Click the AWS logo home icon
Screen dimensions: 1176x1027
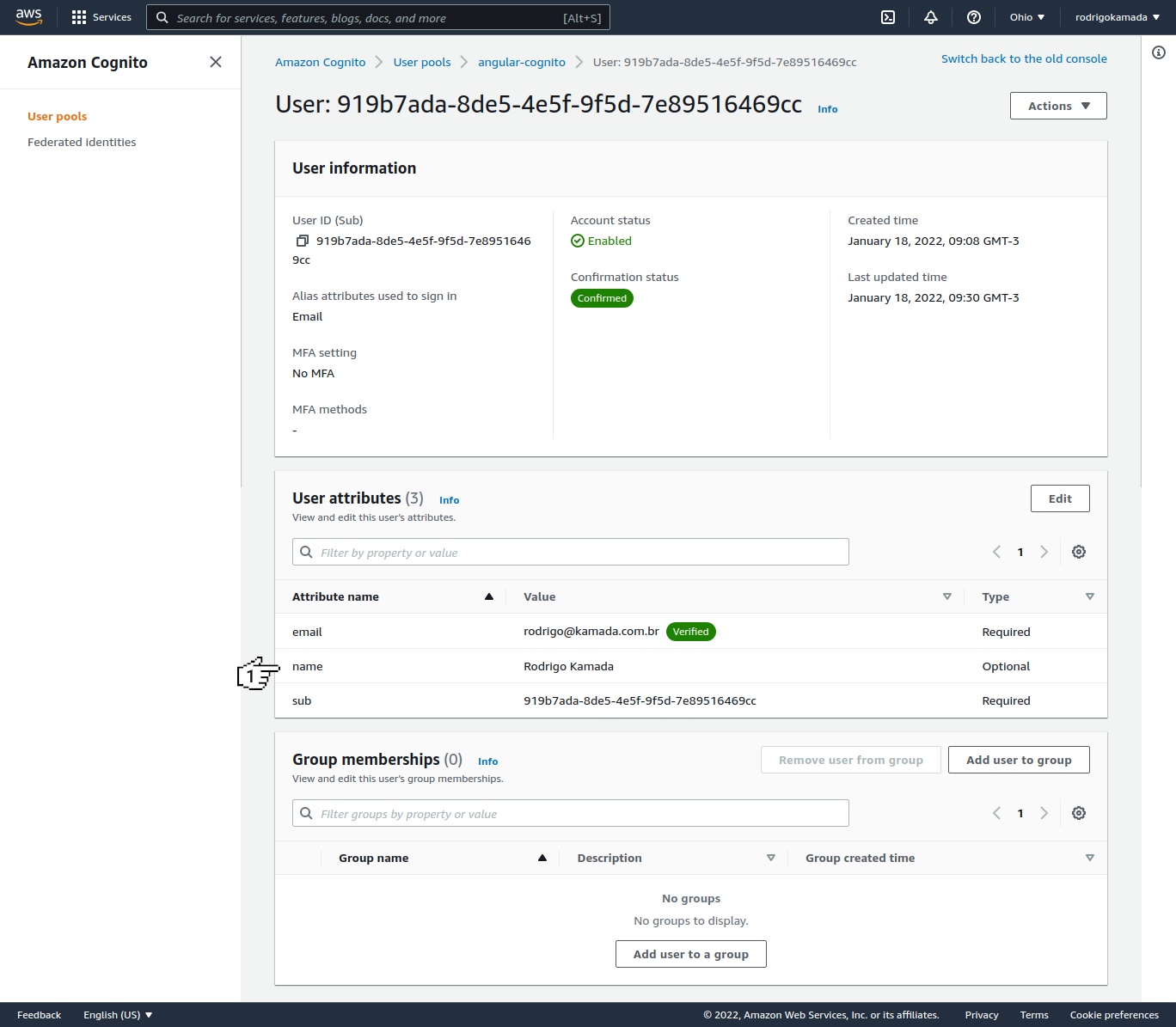(x=29, y=17)
